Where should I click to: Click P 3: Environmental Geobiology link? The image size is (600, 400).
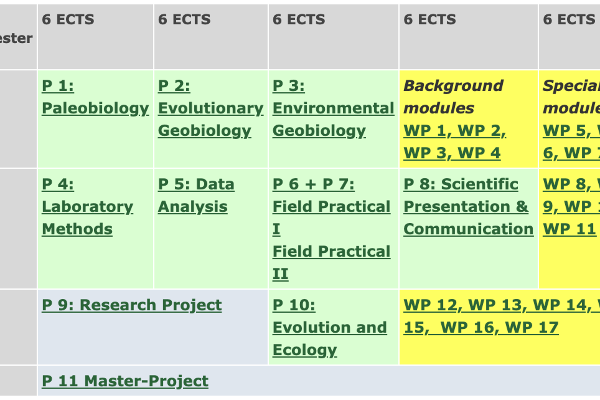coord(333,108)
